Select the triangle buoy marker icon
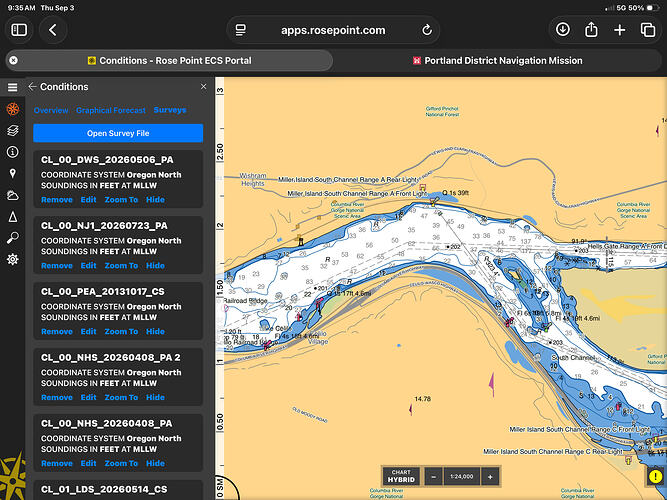Viewport: 667px width, 500px height. click(x=13, y=217)
